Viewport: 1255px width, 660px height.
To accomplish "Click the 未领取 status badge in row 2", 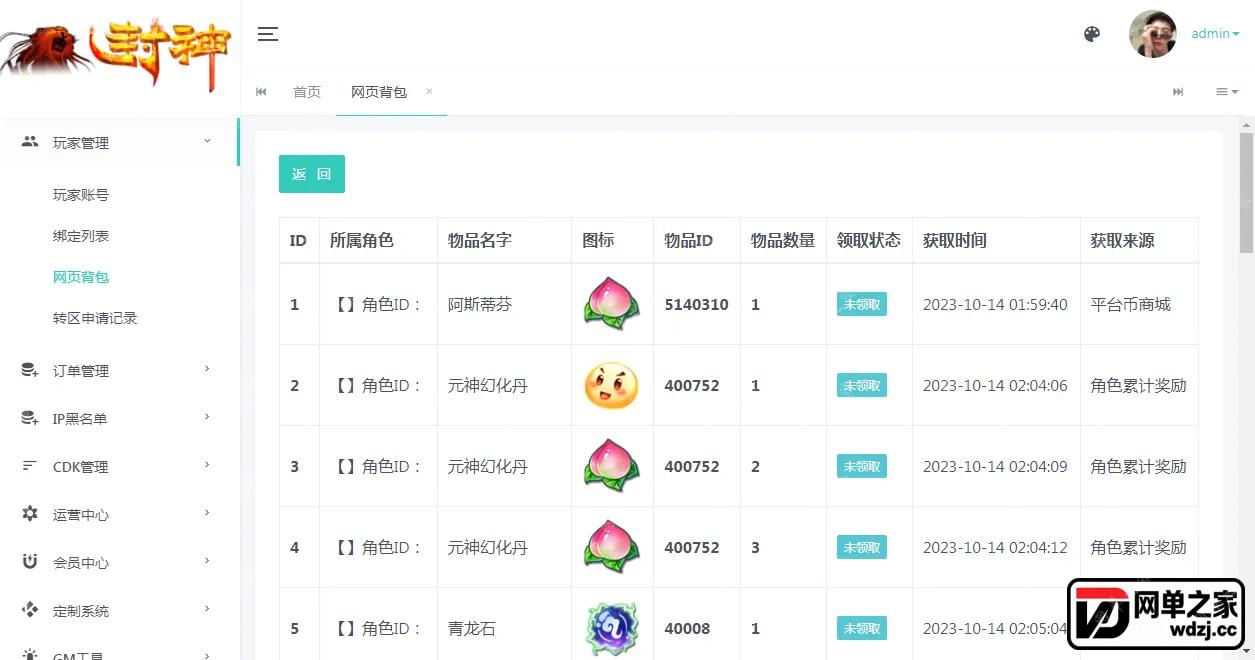I will pos(862,385).
